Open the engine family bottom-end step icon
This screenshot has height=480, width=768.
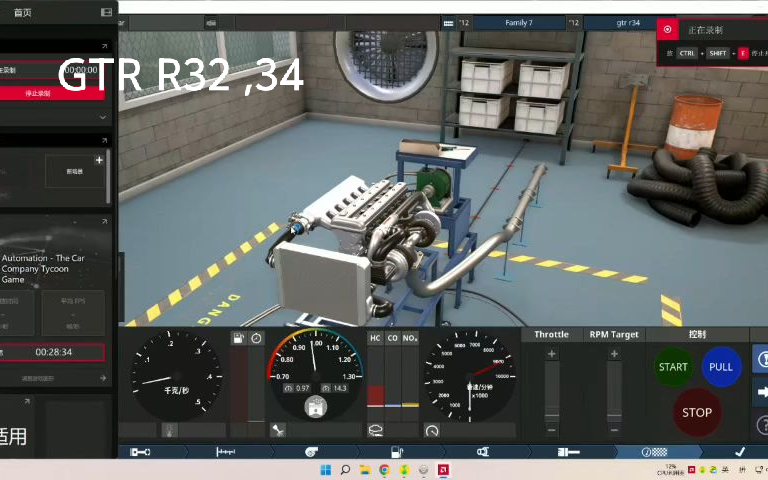click(140, 452)
